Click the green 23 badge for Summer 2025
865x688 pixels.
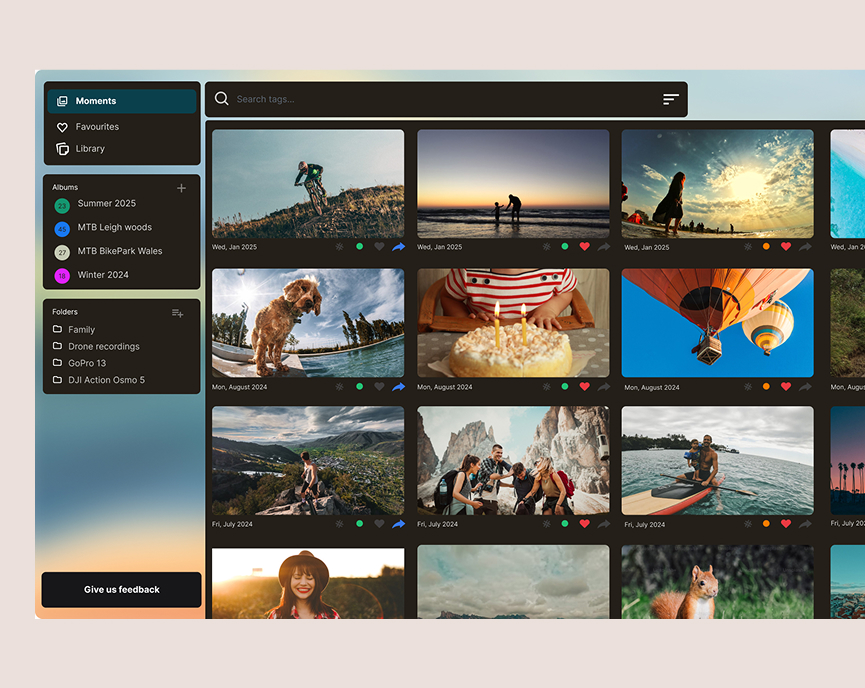pyautogui.click(x=62, y=206)
